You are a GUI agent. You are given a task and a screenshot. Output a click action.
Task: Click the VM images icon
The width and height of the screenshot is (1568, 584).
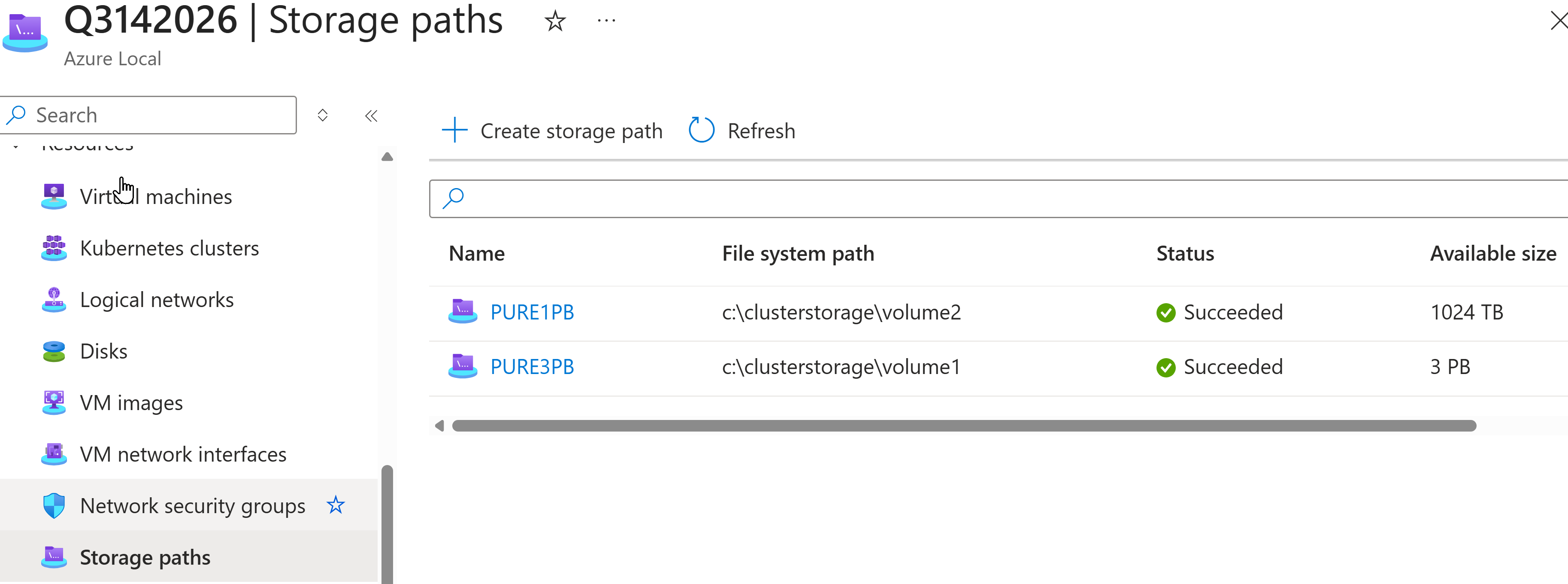(x=54, y=402)
